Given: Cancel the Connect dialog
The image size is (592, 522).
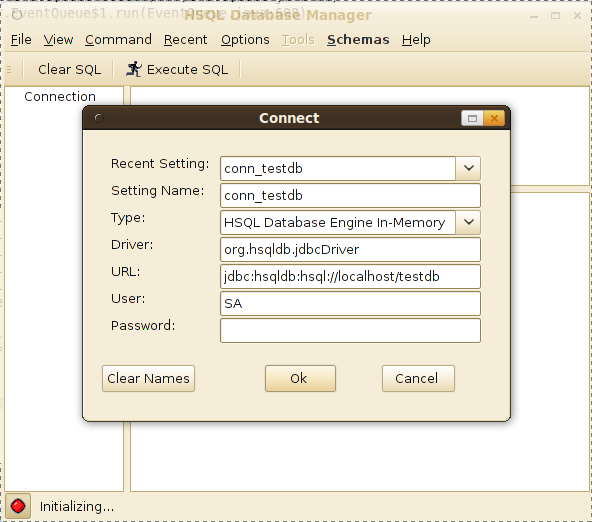Looking at the screenshot, I should click(418, 378).
